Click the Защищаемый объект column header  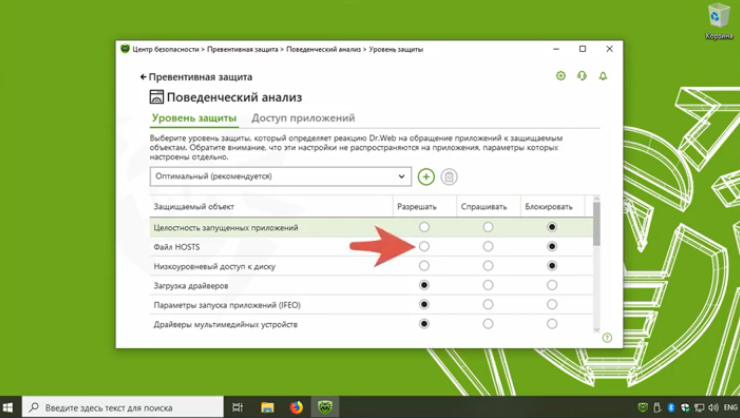pyautogui.click(x=271, y=207)
